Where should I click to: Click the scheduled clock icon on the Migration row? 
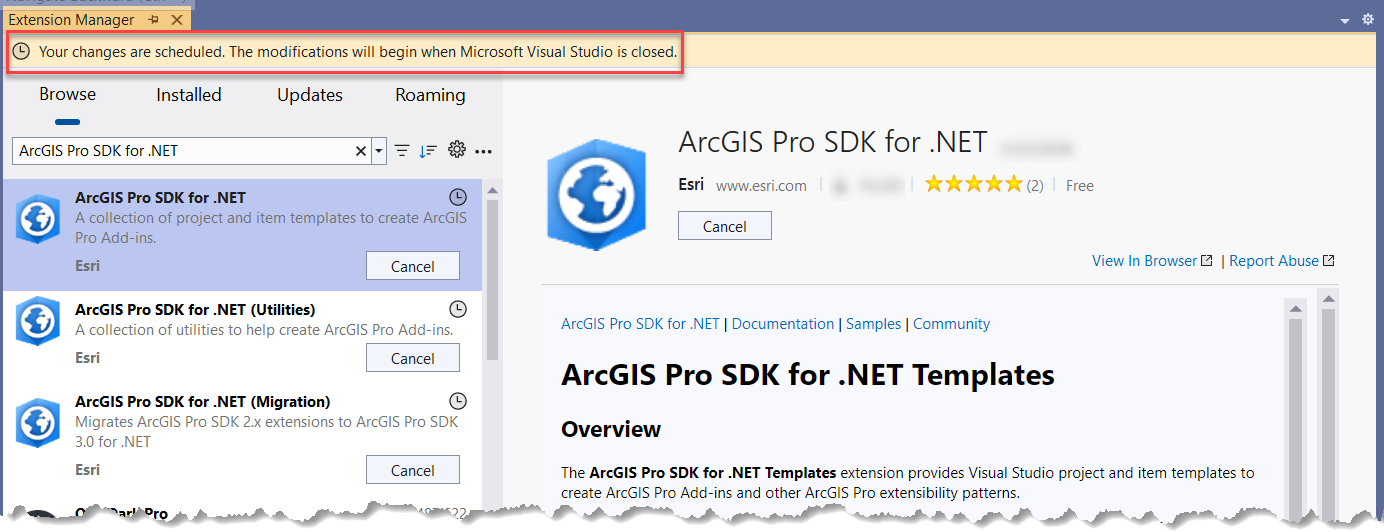[458, 401]
